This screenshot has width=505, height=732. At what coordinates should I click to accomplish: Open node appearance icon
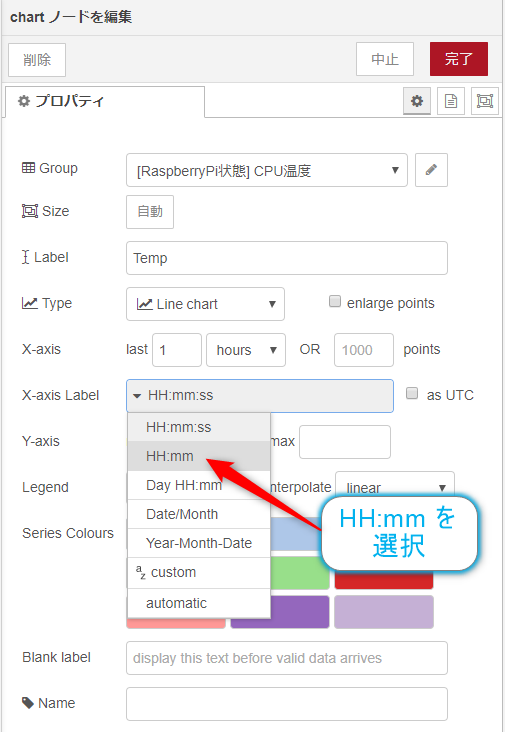click(484, 101)
